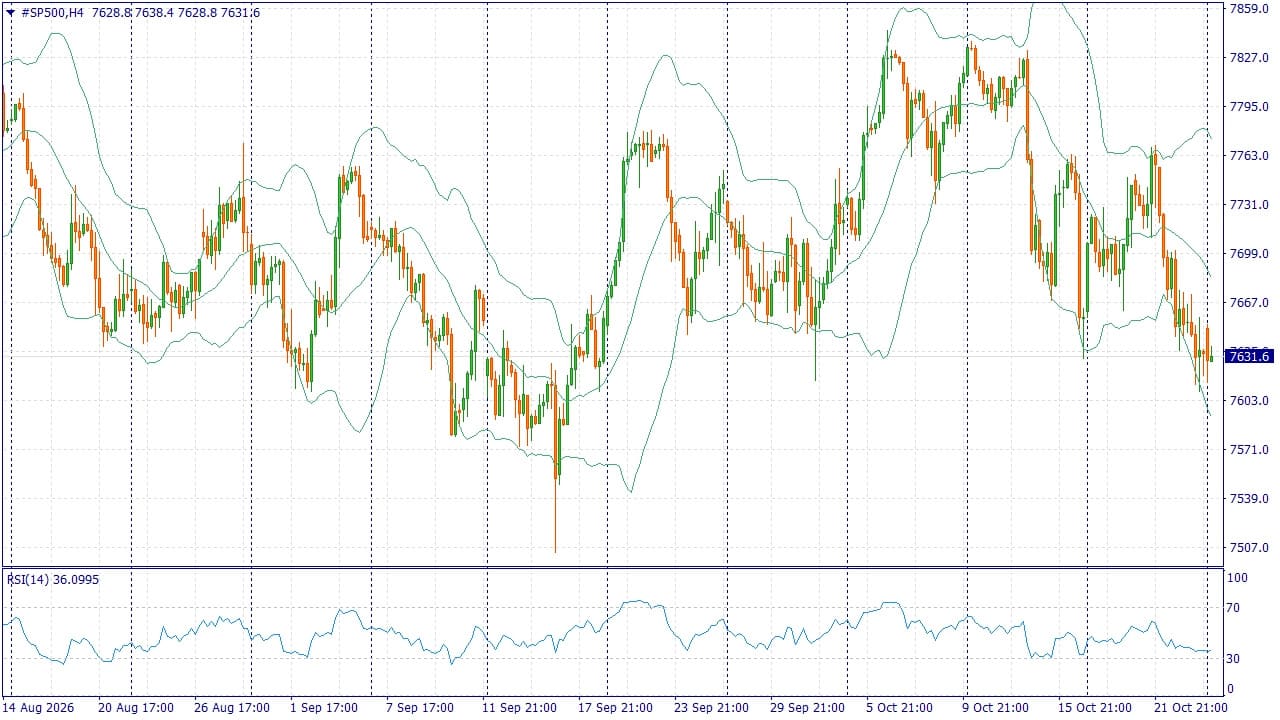Click the 15 Oct 21:00 time label
The image size is (1280, 720).
point(1096,707)
